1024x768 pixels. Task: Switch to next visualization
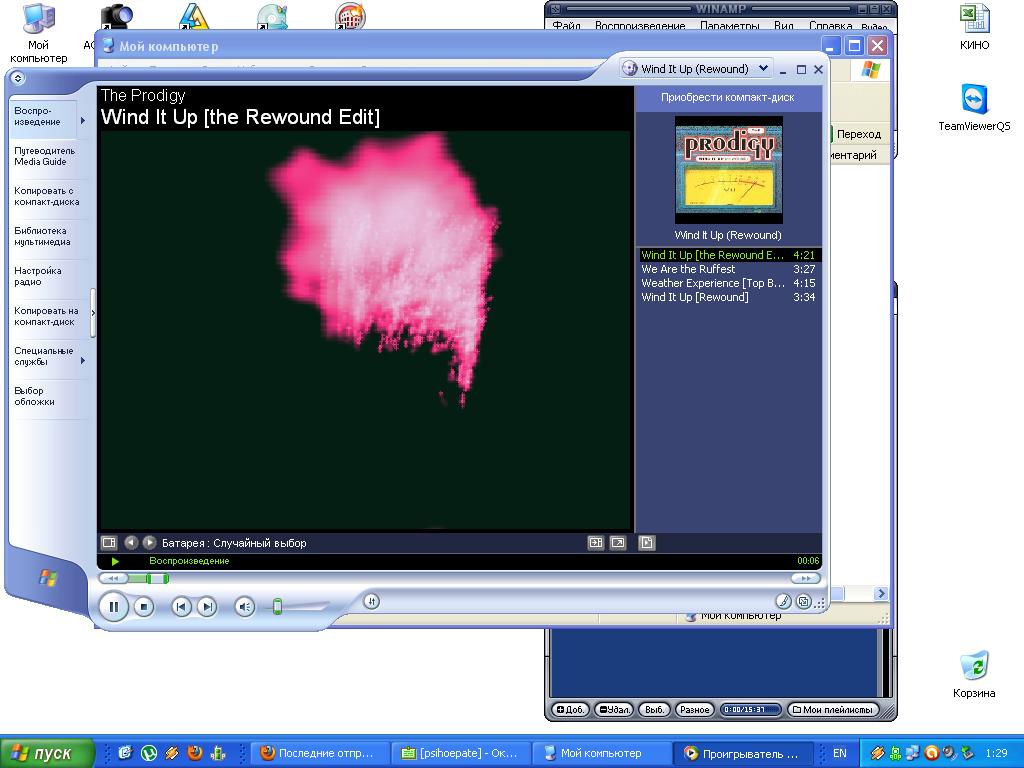tap(150, 543)
